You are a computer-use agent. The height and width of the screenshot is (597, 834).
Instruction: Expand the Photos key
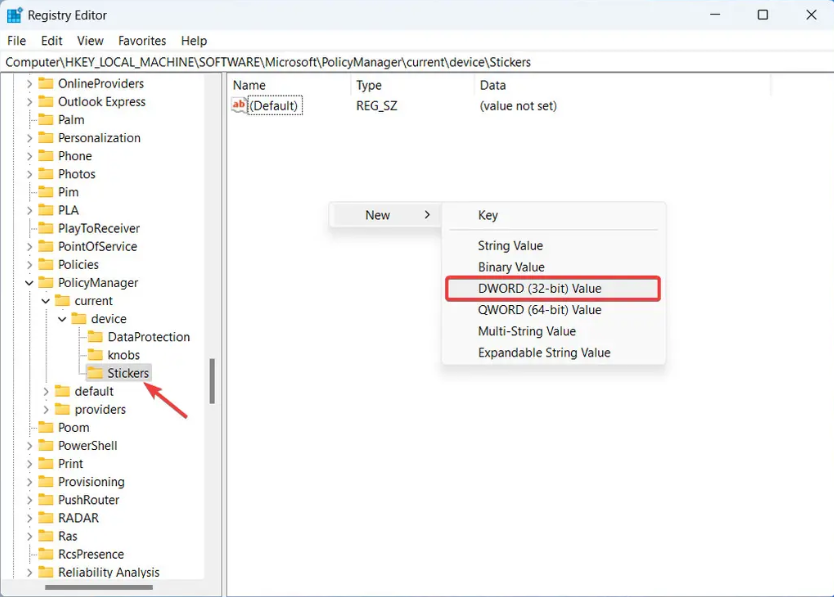point(29,175)
